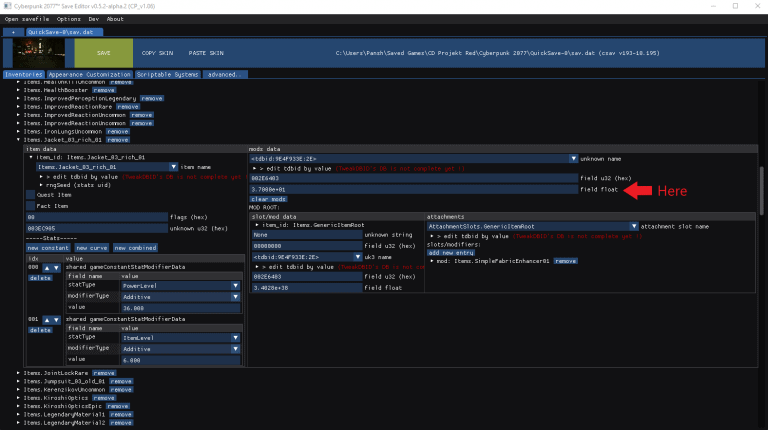Delete stat entry 000
The height and width of the screenshot is (430, 768).
click(40, 278)
